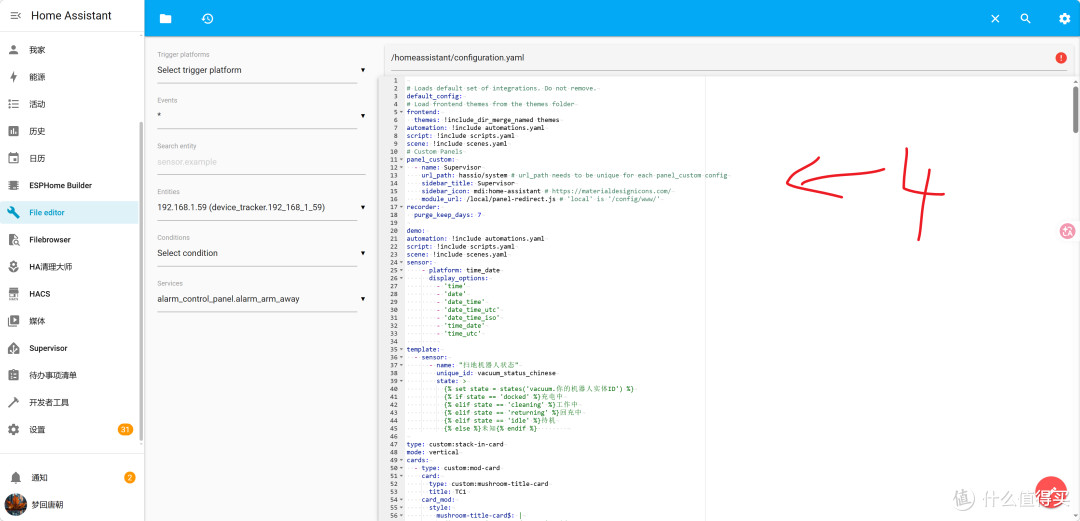Open the 待办事项清单 to-do list
This screenshot has width=1080, height=521.
(x=69, y=375)
